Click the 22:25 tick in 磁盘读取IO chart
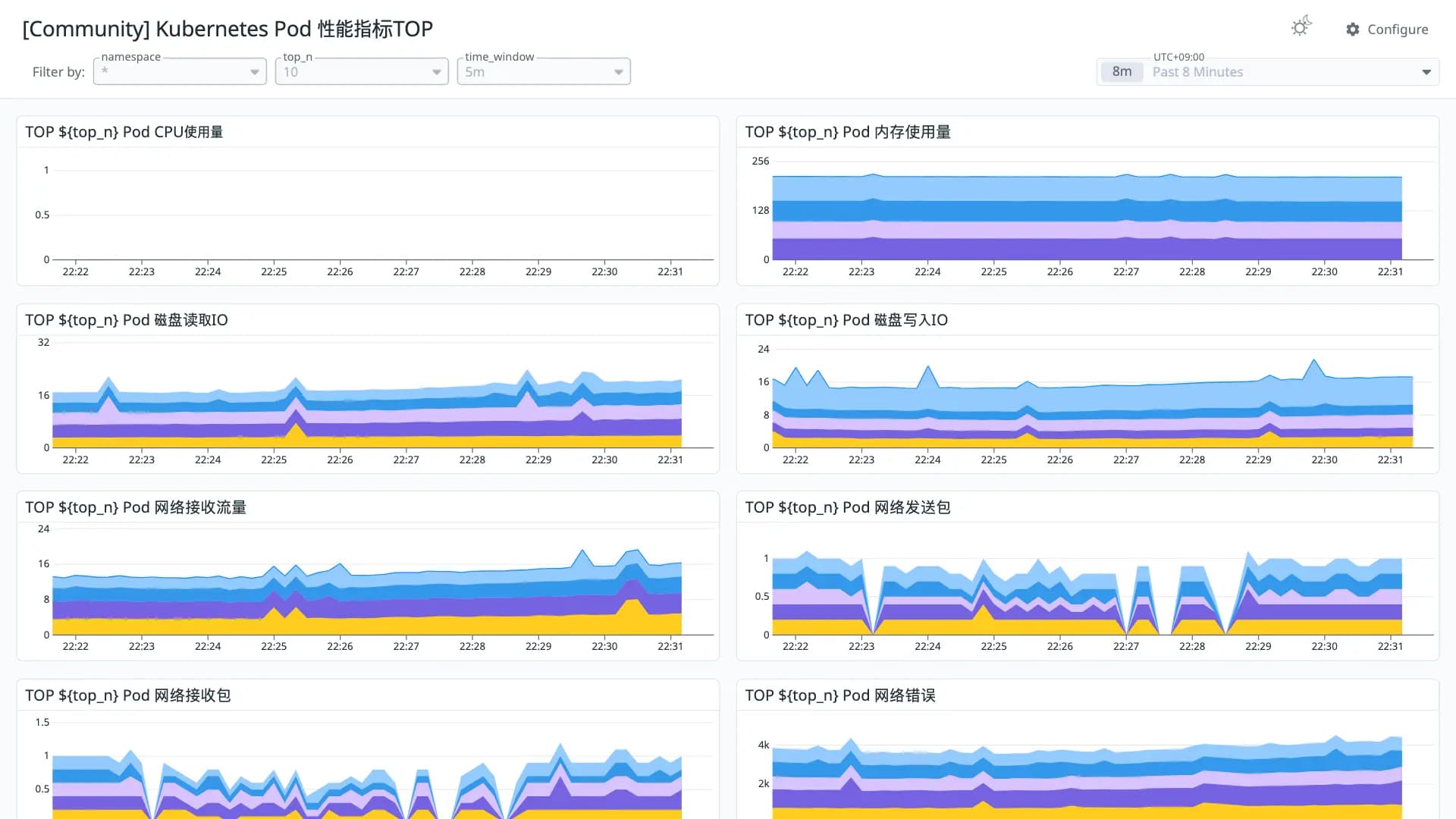Screen dimensions: 1456x819 (274, 460)
